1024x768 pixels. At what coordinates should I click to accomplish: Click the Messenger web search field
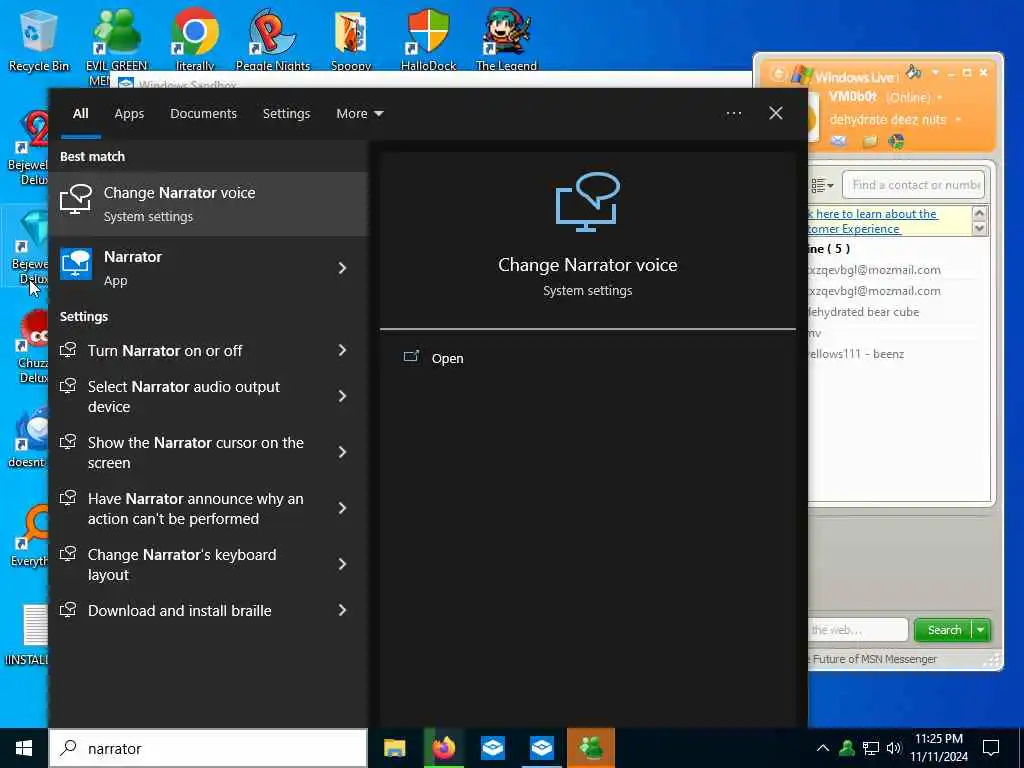[858, 630]
